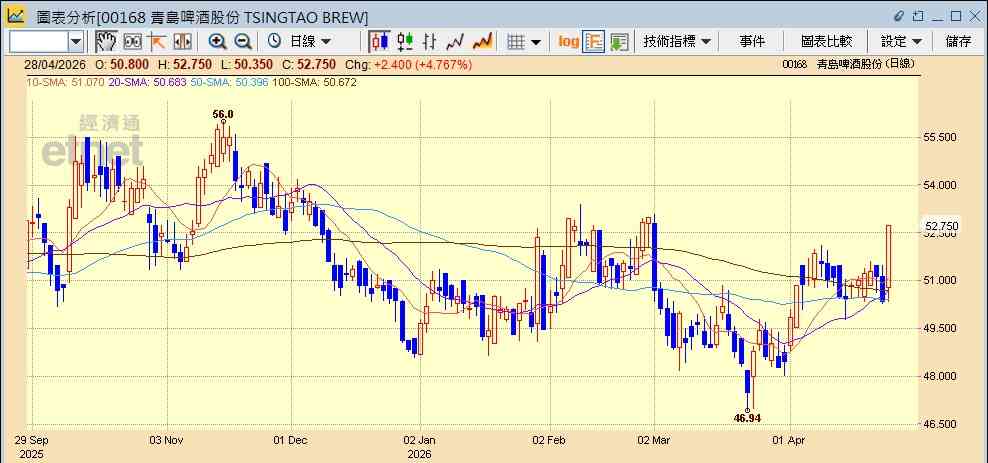Zoom in on the chart
This screenshot has width=988, height=463.
217,42
